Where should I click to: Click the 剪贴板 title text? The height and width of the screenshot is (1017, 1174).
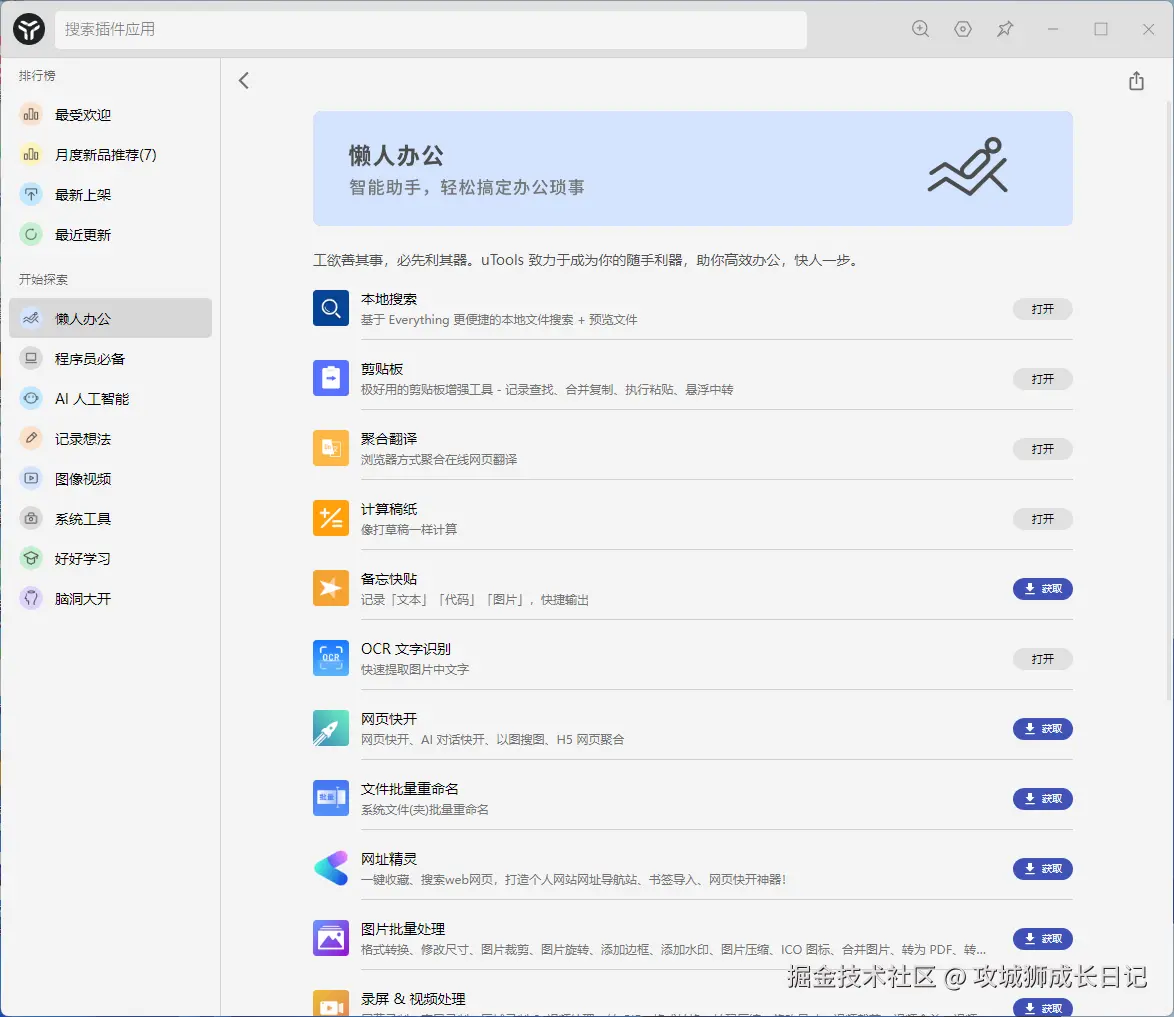[382, 369]
